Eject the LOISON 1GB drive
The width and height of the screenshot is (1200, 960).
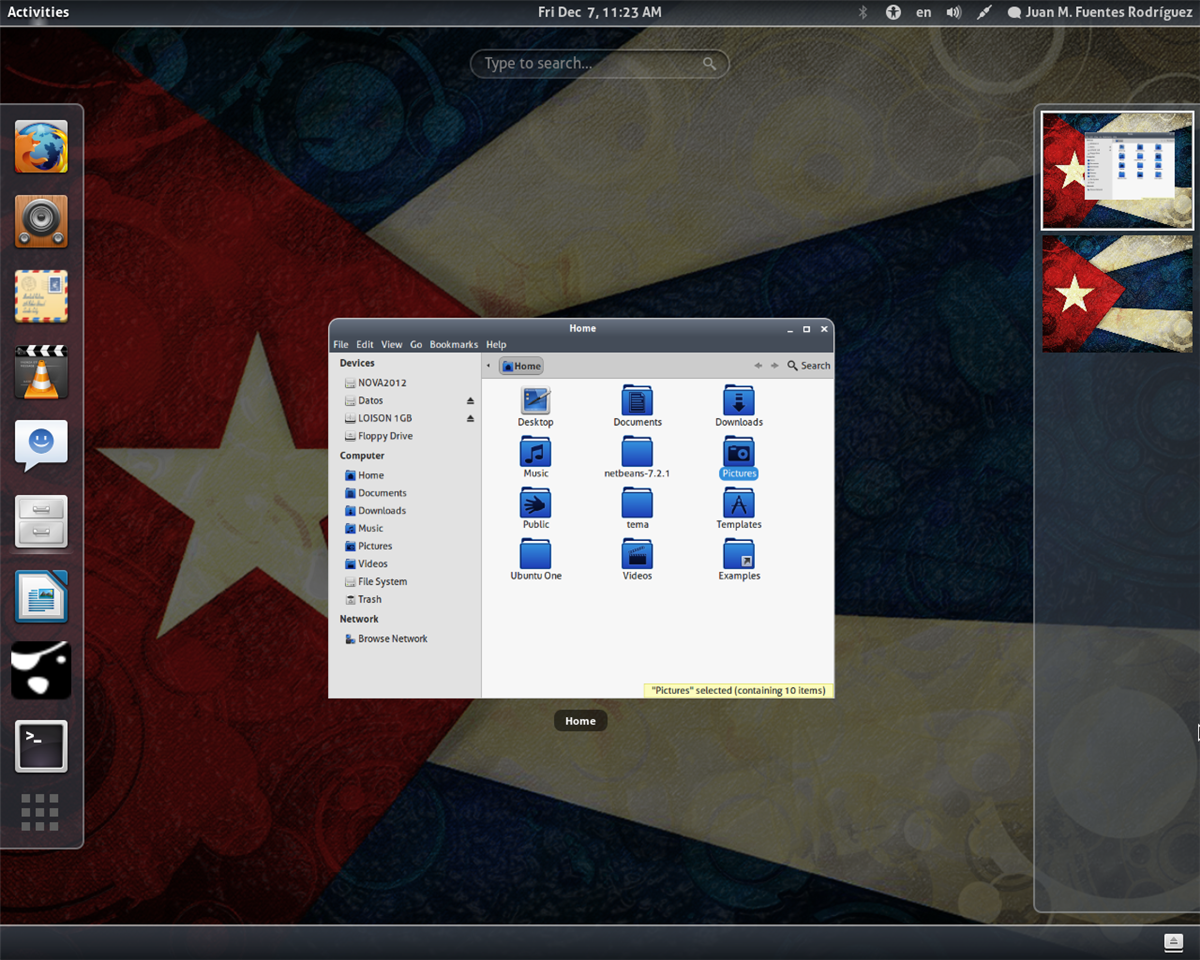pyautogui.click(x=470, y=419)
